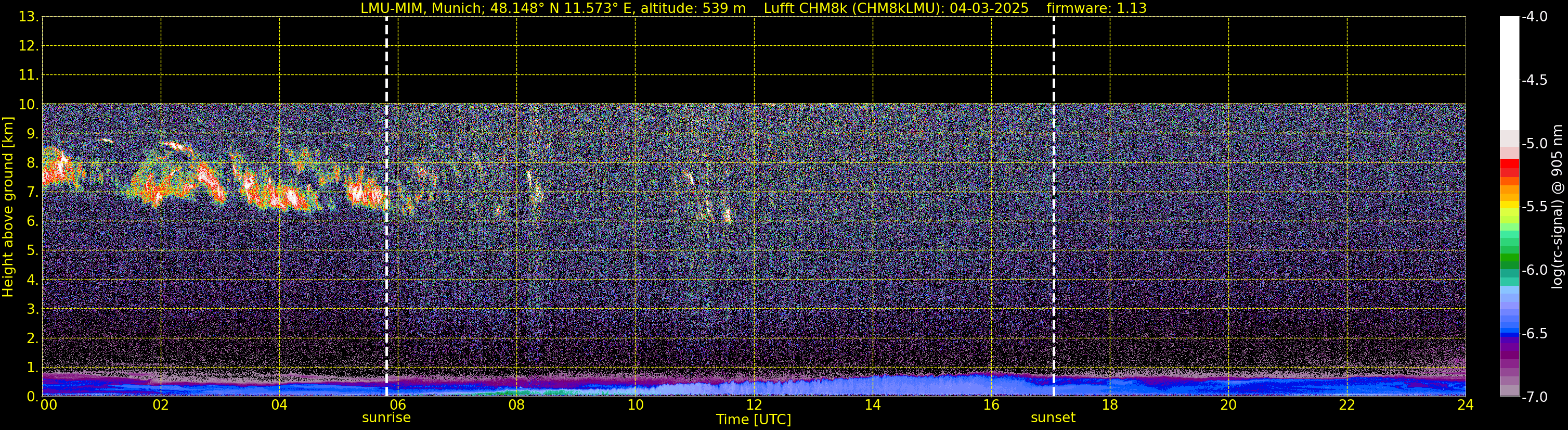Click the '-7.0' colorbar tick label
This screenshot has width=1568, height=430.
pyautogui.click(x=1535, y=397)
